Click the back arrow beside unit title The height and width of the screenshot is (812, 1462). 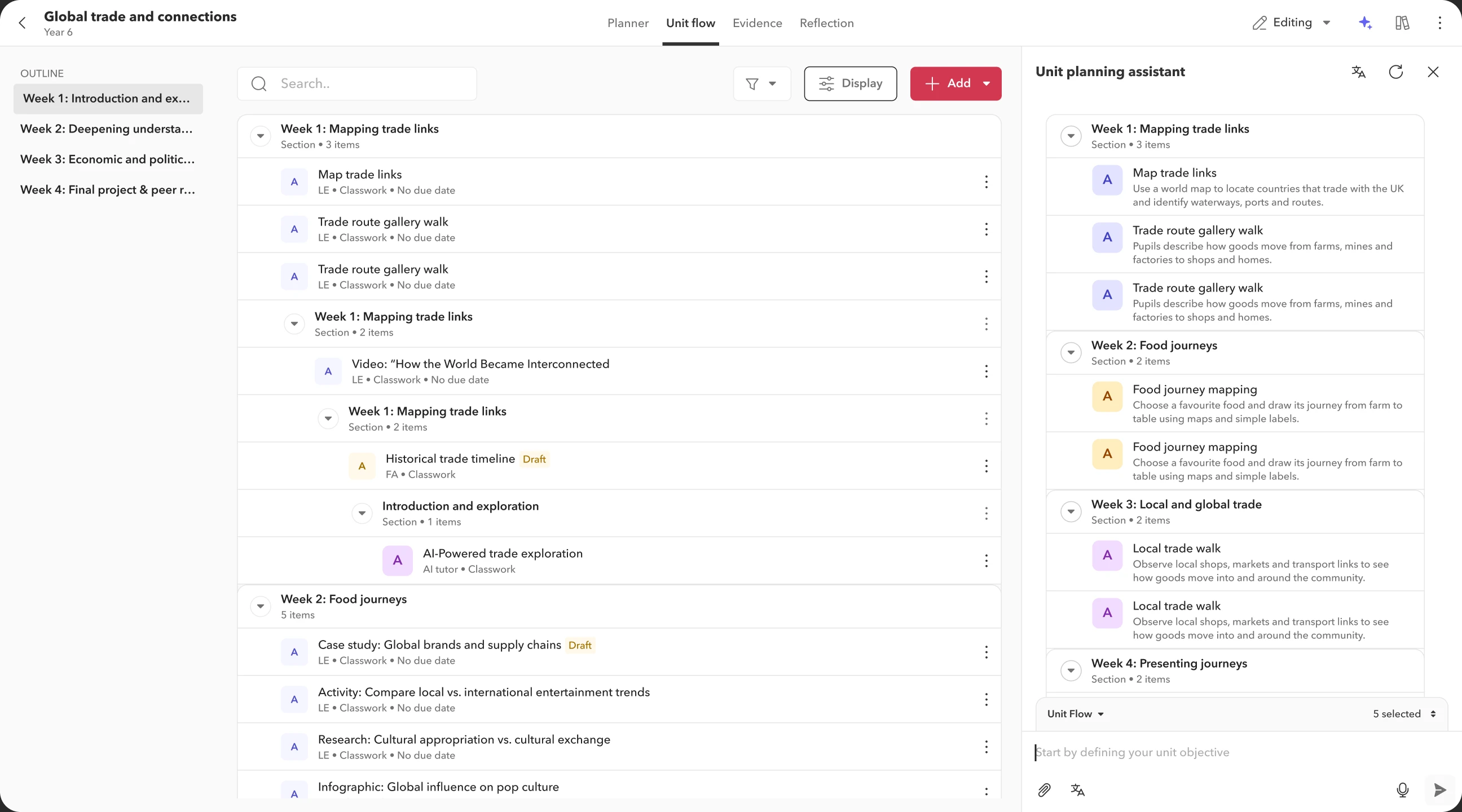[22, 23]
